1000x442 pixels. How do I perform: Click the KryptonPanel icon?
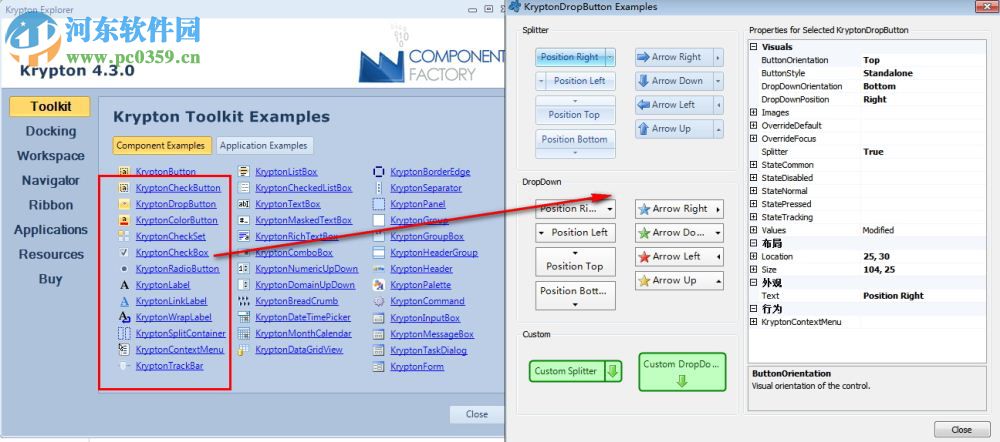point(379,204)
